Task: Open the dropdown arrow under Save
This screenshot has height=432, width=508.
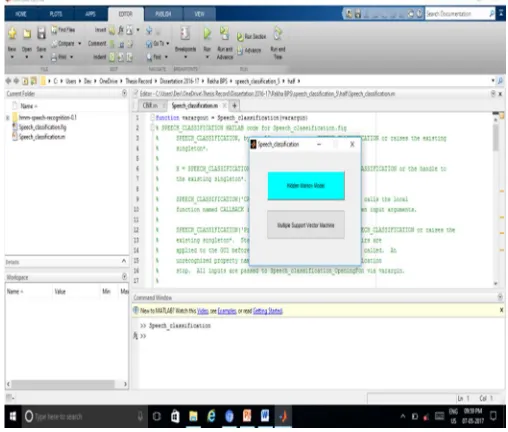Action: 41,57
